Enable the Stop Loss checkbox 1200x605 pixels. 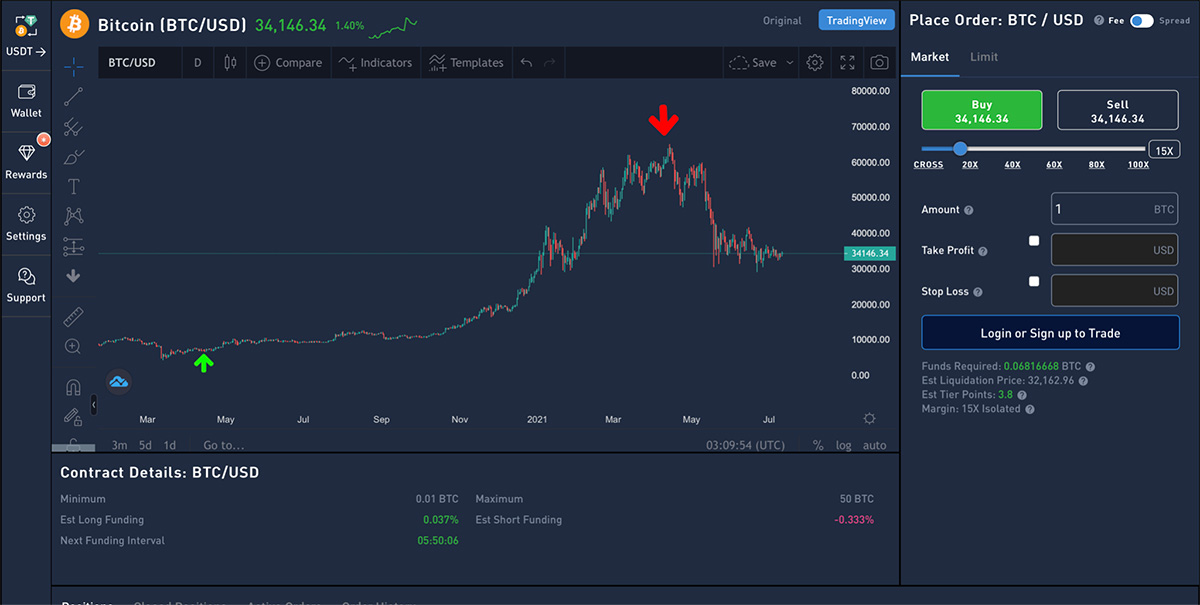[x=1034, y=282]
